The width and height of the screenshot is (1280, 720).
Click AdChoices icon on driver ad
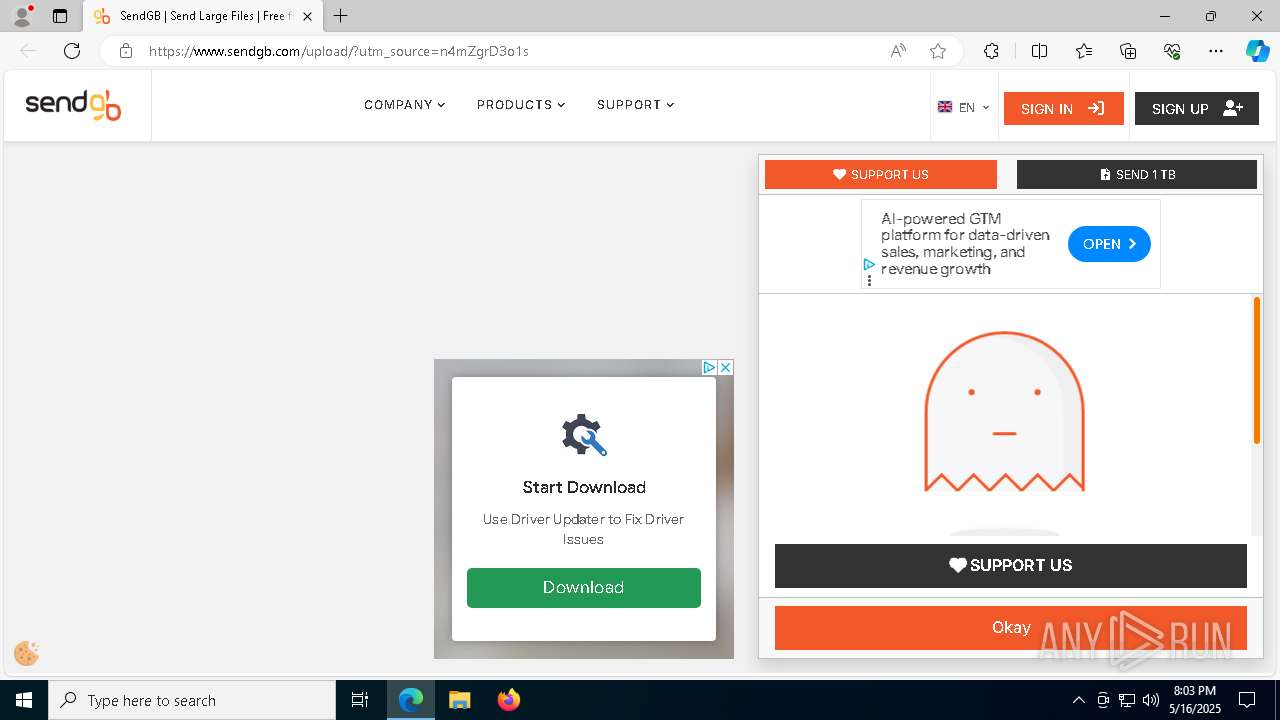tap(709, 368)
